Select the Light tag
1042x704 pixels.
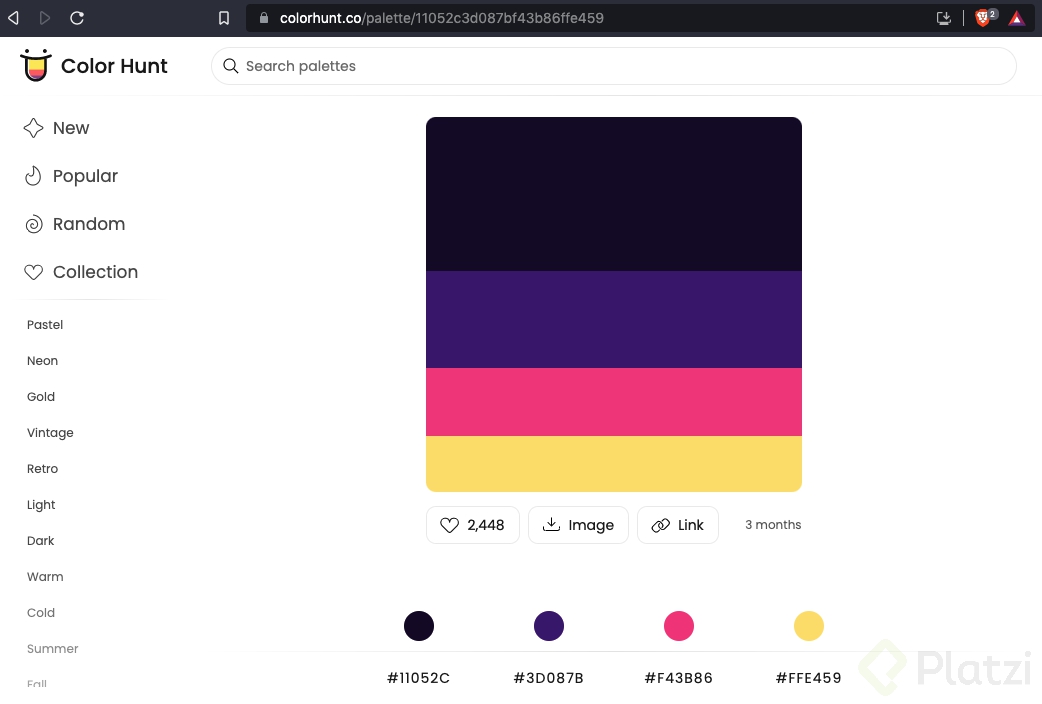[41, 505]
